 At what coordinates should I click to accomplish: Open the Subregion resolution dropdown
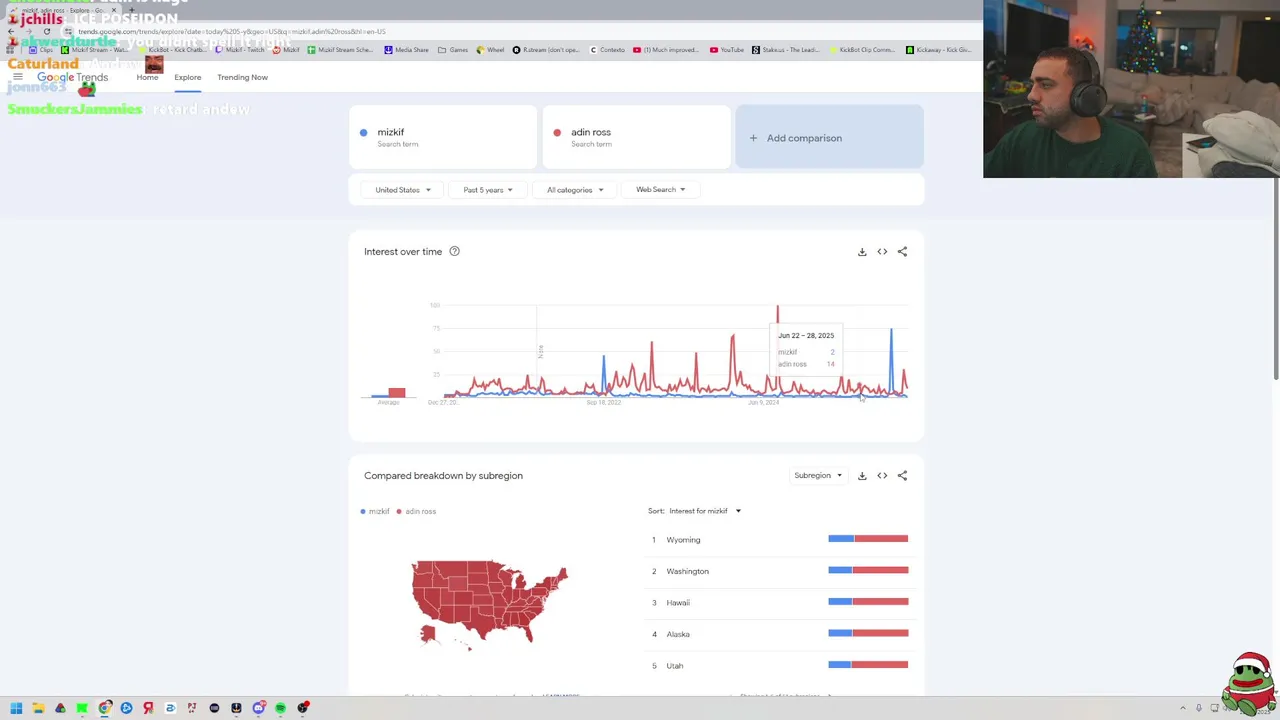(x=817, y=476)
